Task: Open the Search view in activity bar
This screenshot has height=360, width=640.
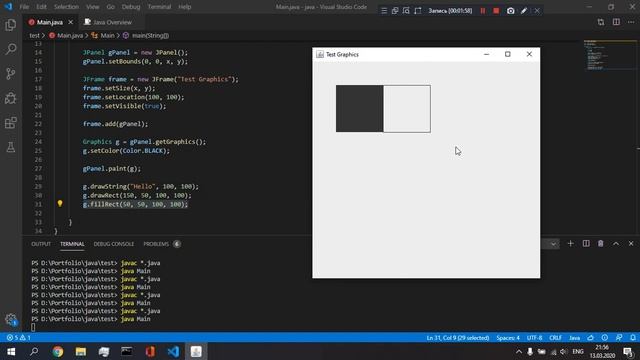Action: (x=11, y=49)
